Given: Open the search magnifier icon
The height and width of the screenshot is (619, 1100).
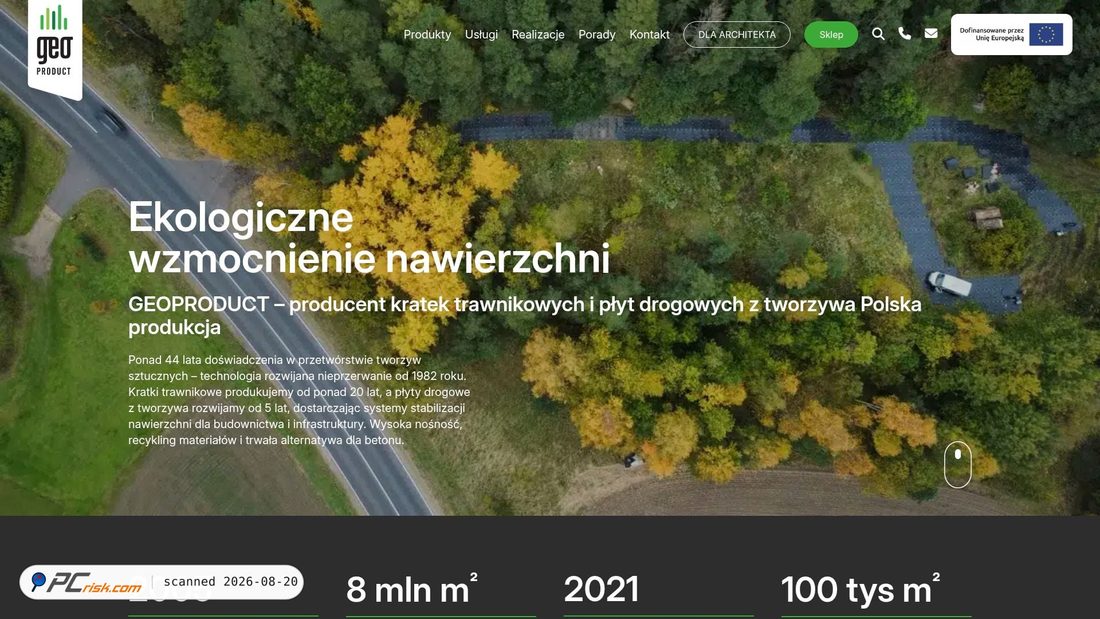Looking at the screenshot, I should (x=878, y=34).
